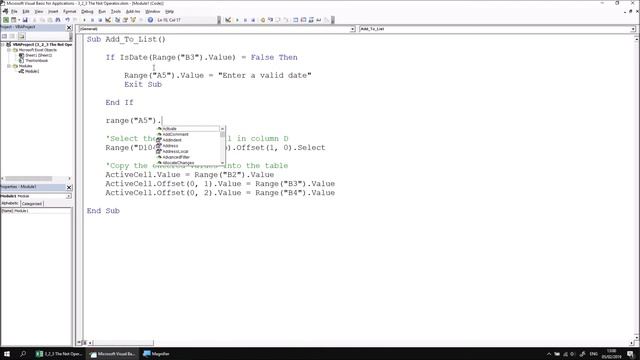Open Locals Window icon on Debug toolbar

click(296, 20)
